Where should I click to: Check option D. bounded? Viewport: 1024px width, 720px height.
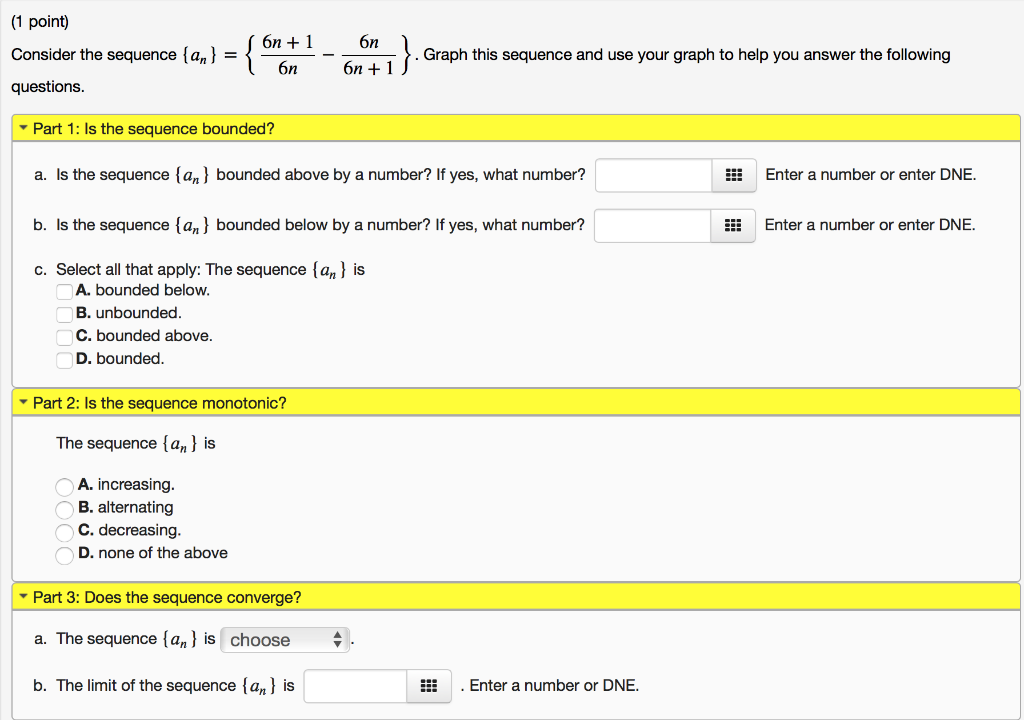[x=64, y=360]
